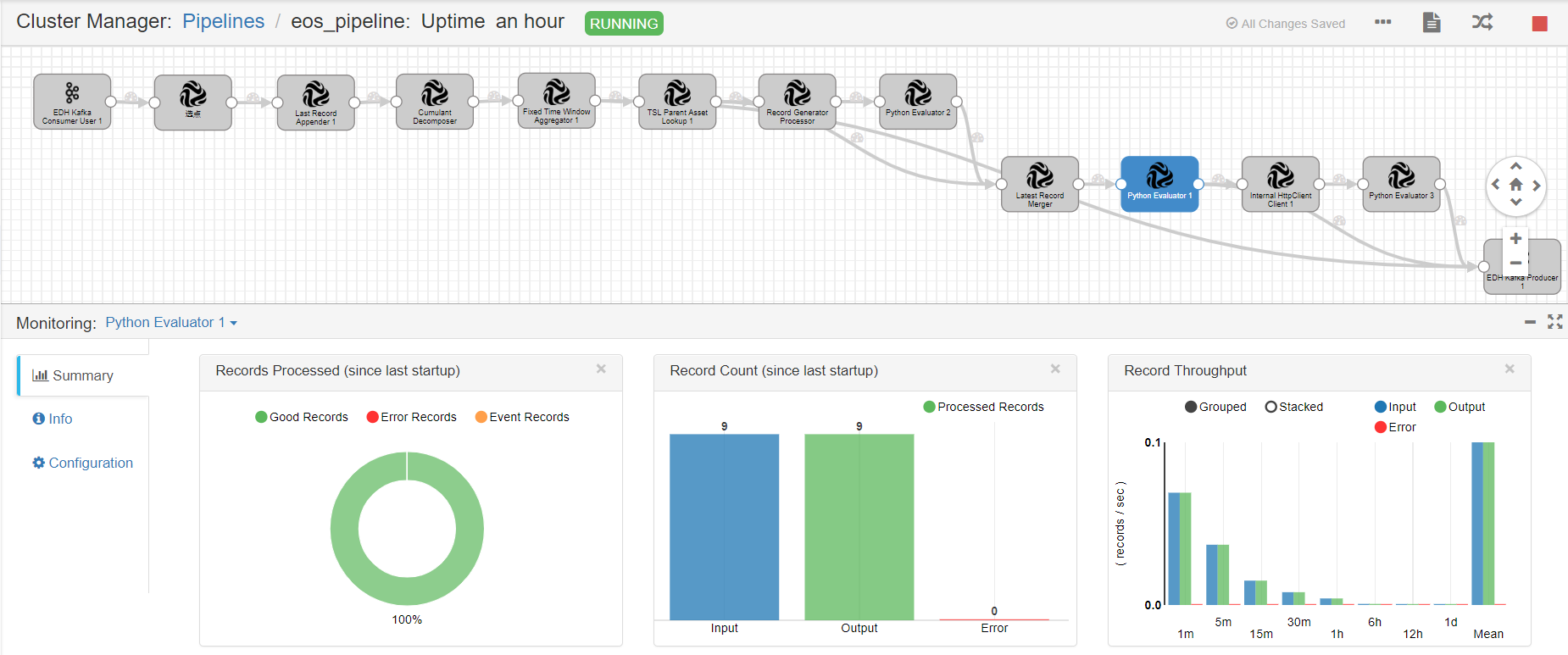Pan canvas left with arrow
Image resolution: width=1568 pixels, height=655 pixels.
tap(1496, 184)
